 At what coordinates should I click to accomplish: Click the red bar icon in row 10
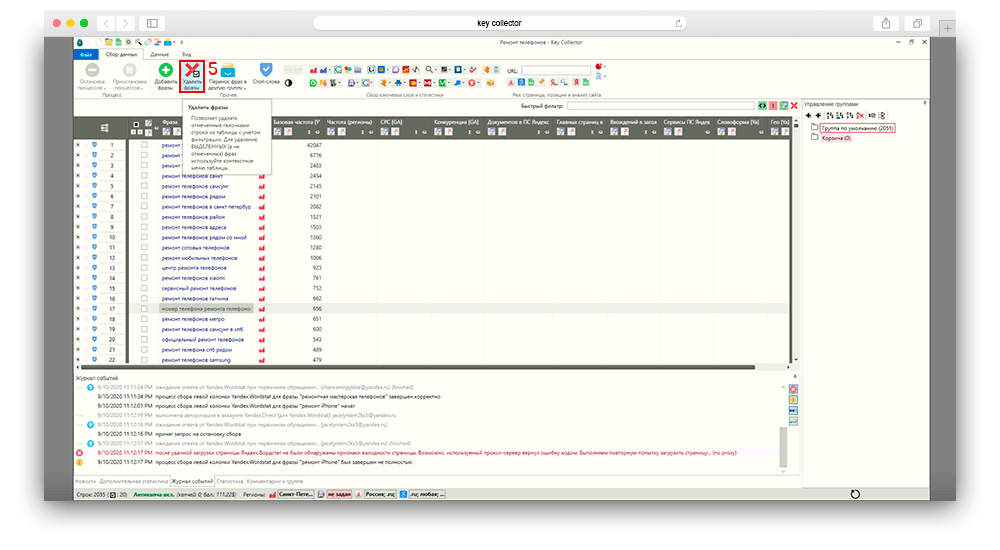click(x=261, y=237)
